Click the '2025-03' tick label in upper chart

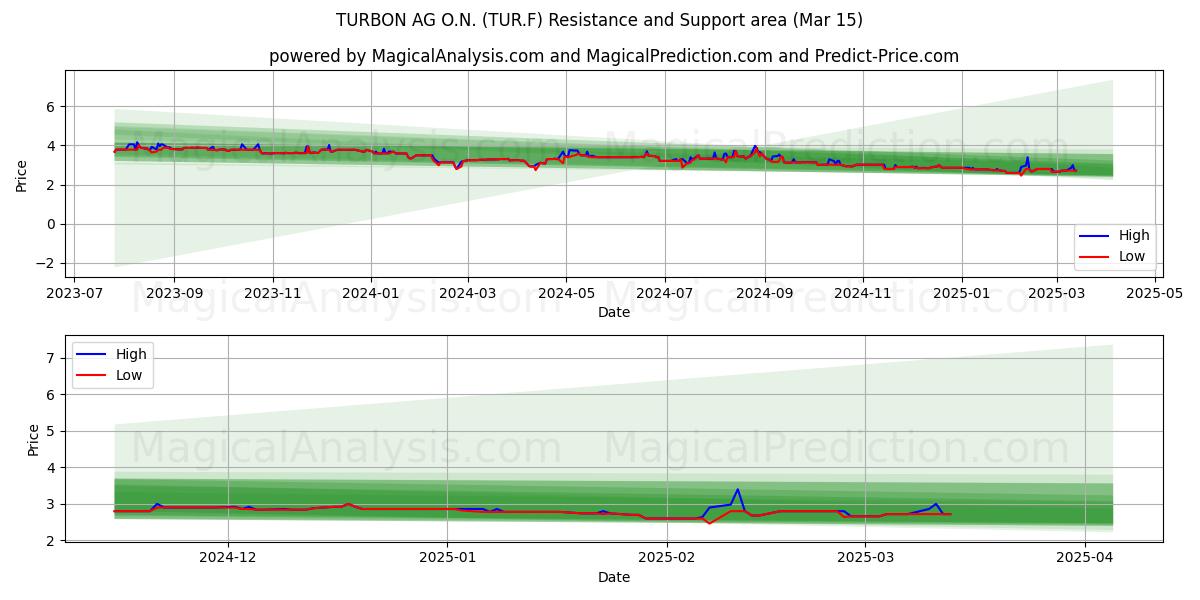coord(1057,294)
